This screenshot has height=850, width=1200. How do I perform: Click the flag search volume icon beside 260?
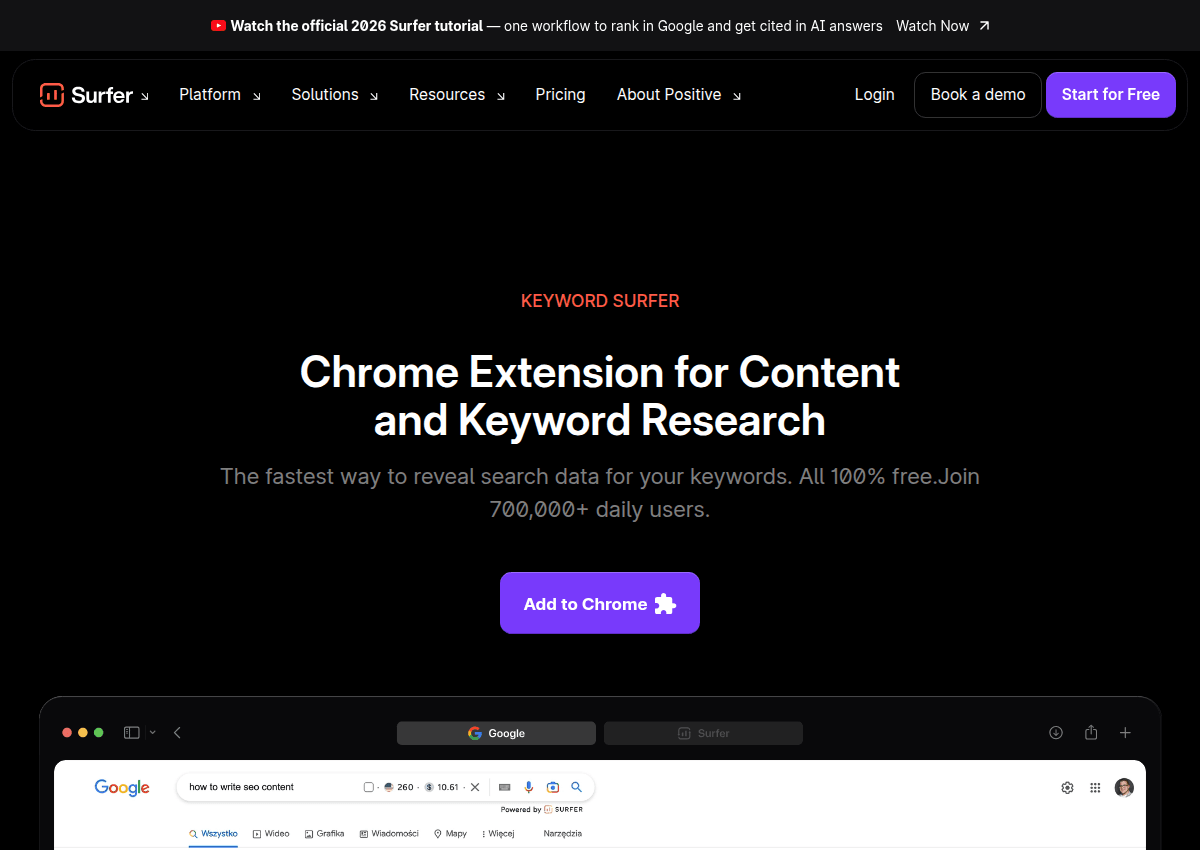pos(388,787)
